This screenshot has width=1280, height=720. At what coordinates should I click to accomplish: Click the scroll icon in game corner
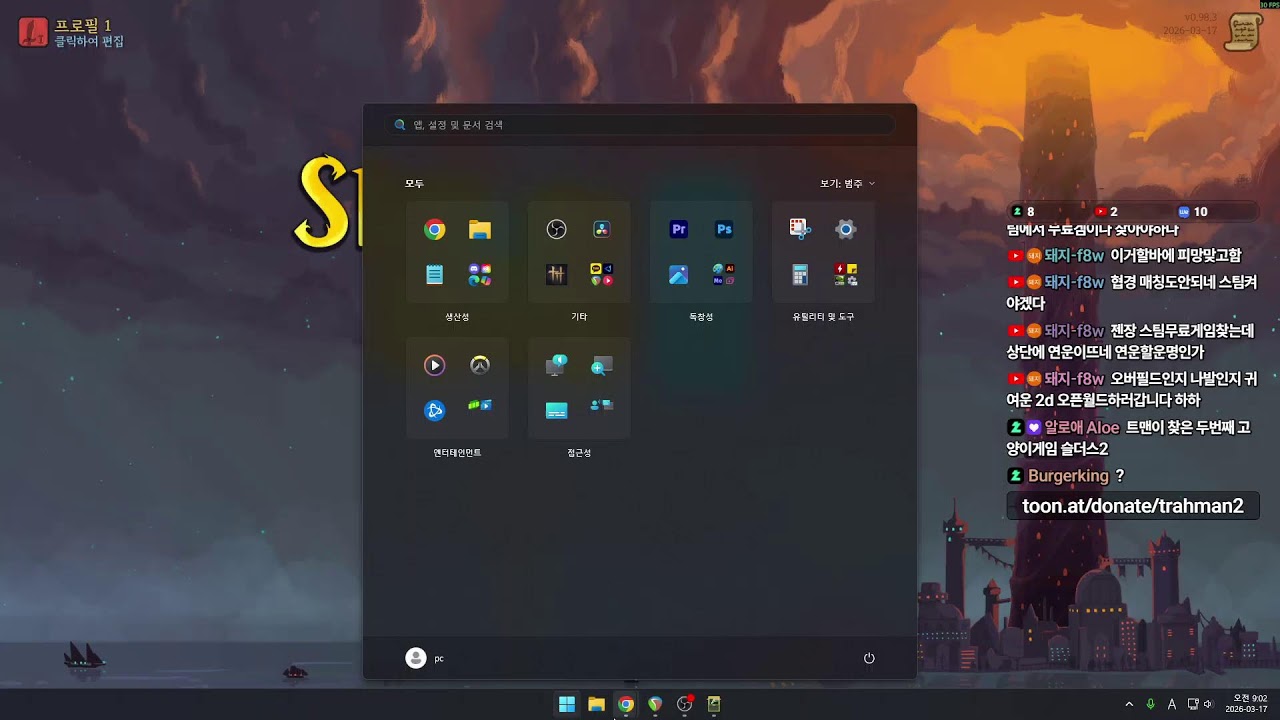(x=1245, y=30)
